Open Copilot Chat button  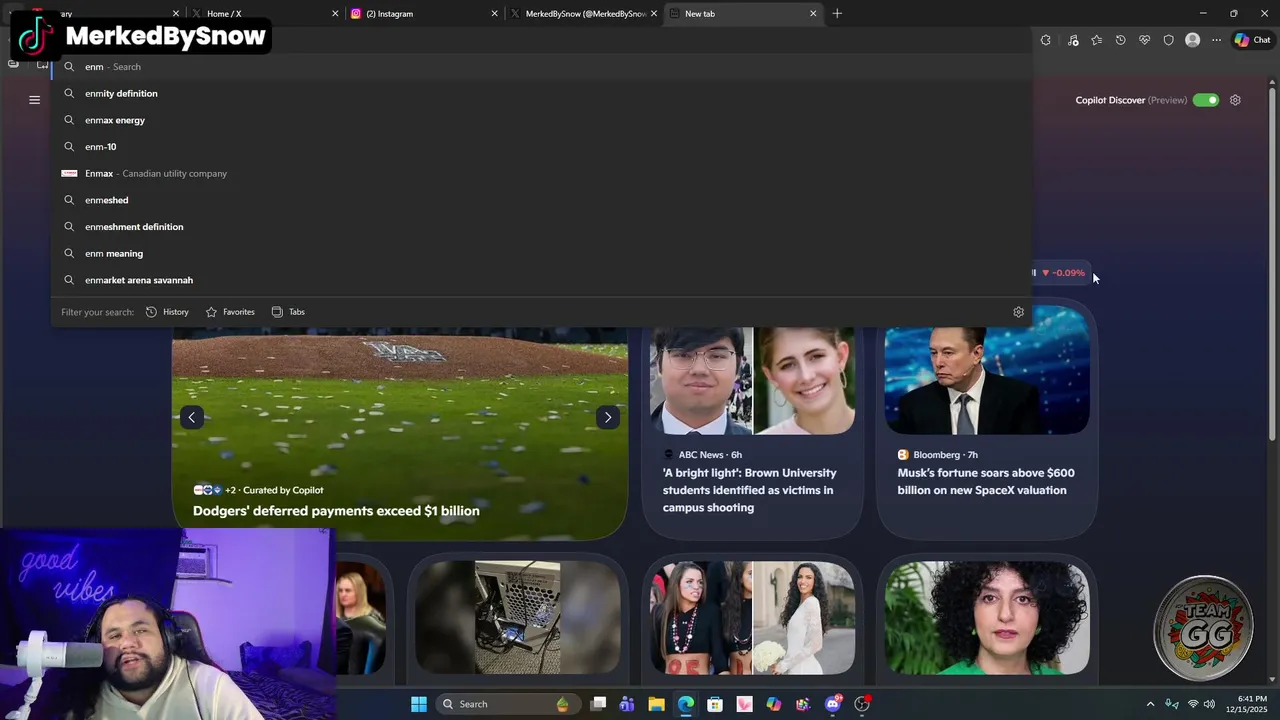pyautogui.click(x=1252, y=40)
